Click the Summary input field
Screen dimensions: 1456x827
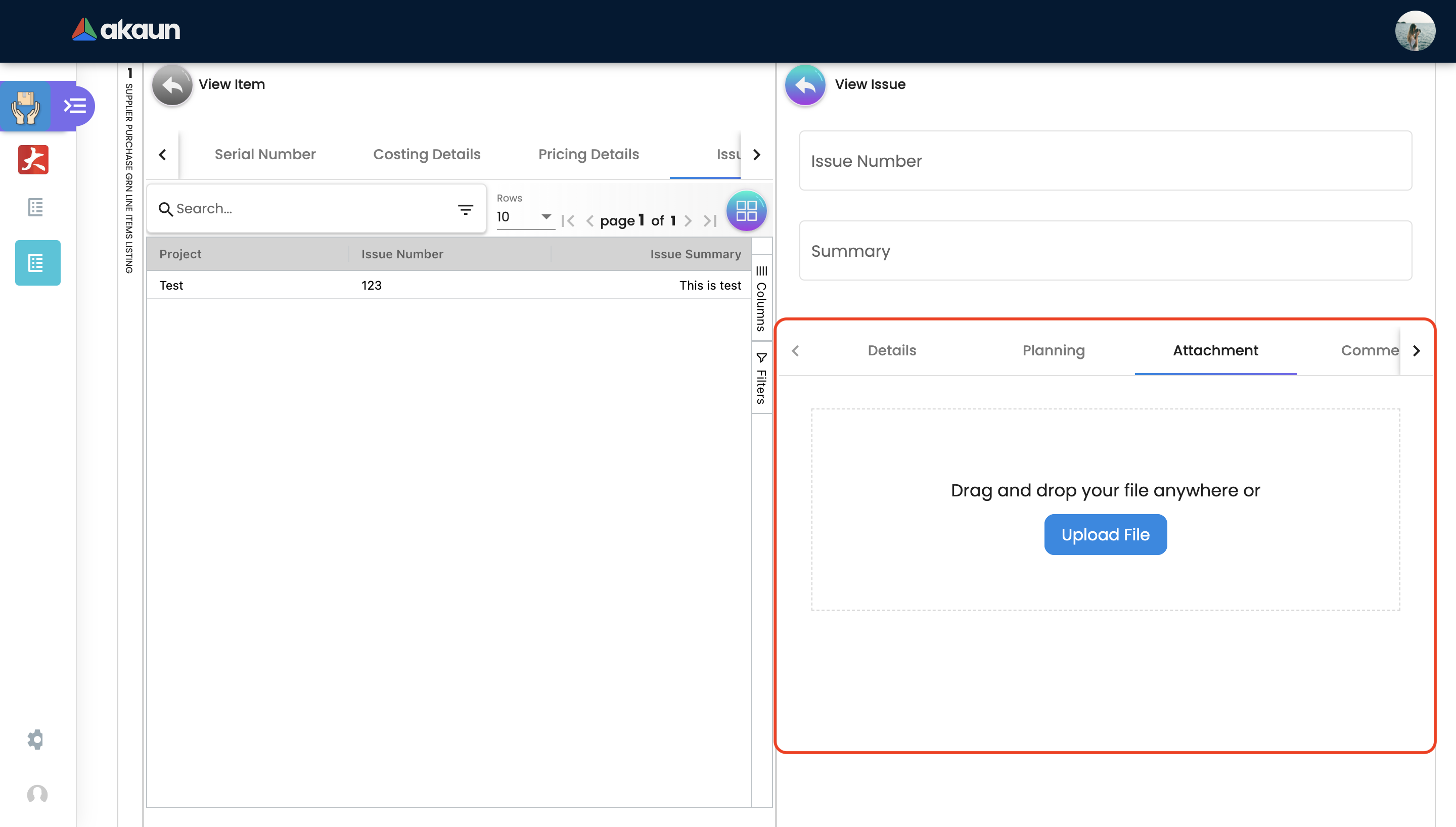coord(1105,251)
